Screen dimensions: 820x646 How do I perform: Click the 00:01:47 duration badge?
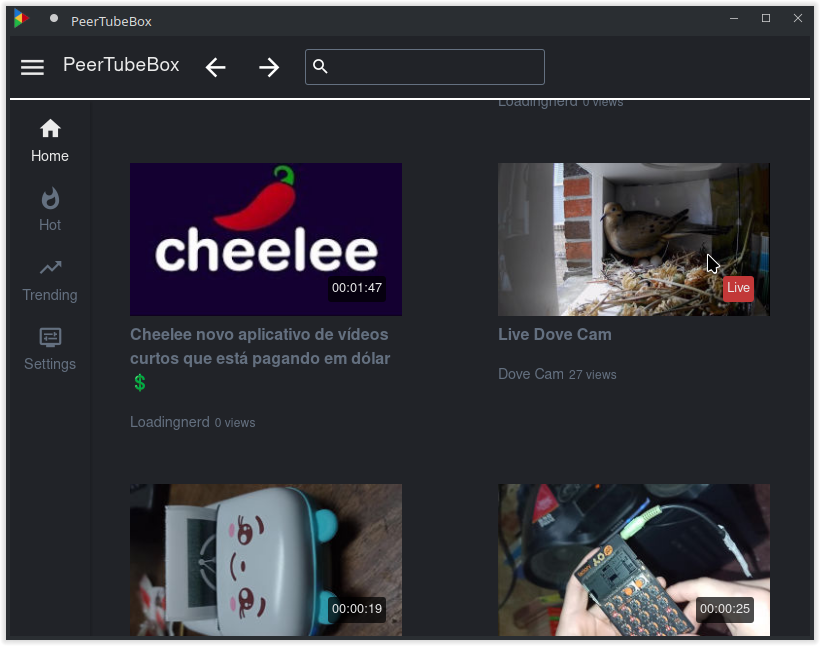pyautogui.click(x=357, y=288)
